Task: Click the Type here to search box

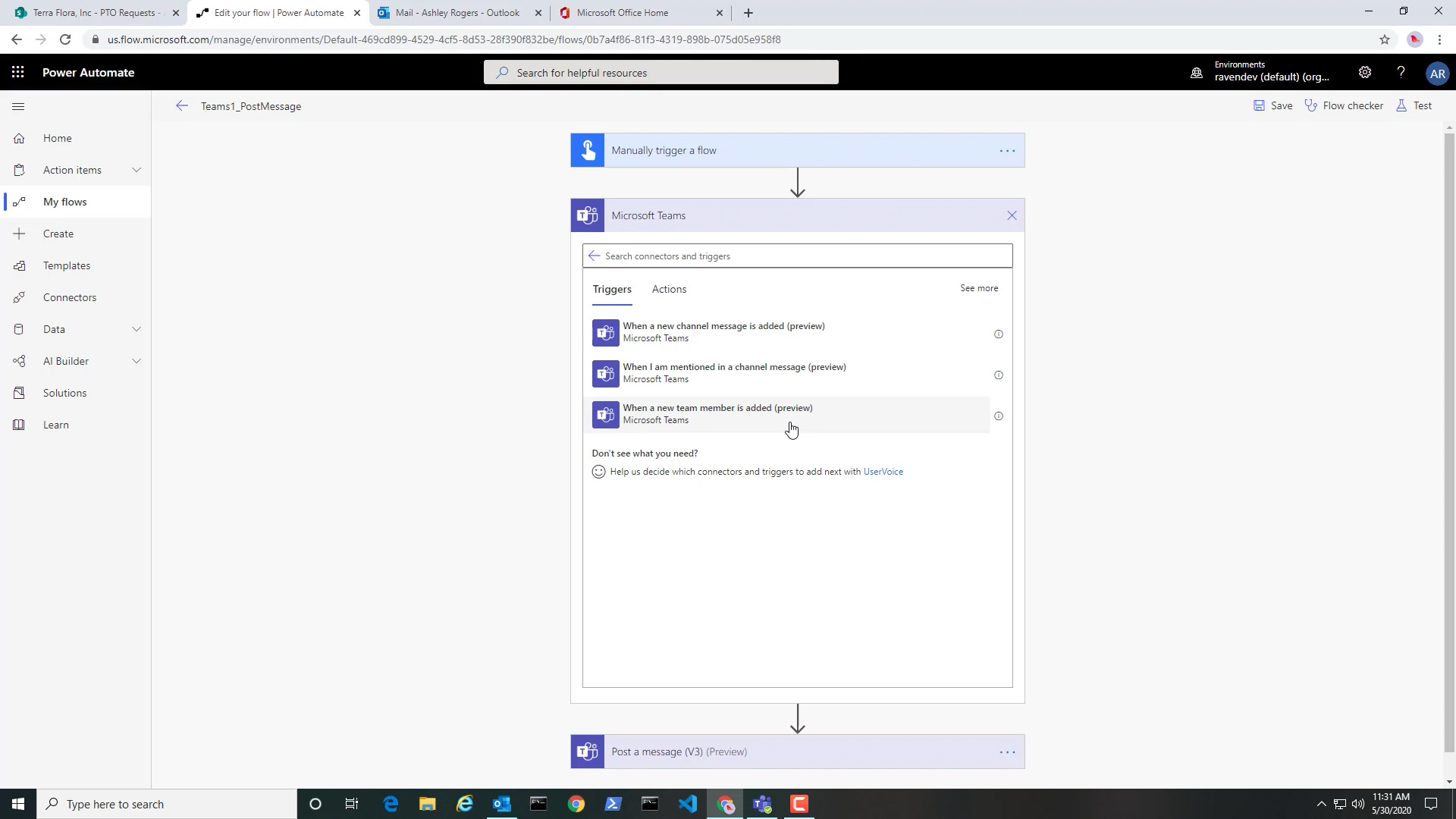Action: tap(167, 804)
